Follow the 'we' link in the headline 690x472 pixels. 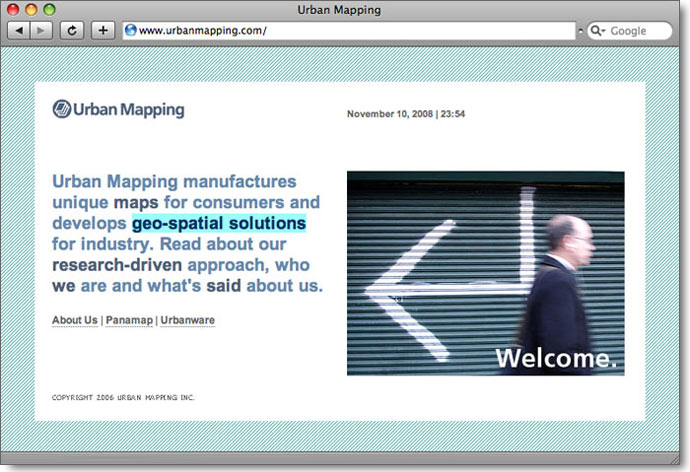(64, 286)
